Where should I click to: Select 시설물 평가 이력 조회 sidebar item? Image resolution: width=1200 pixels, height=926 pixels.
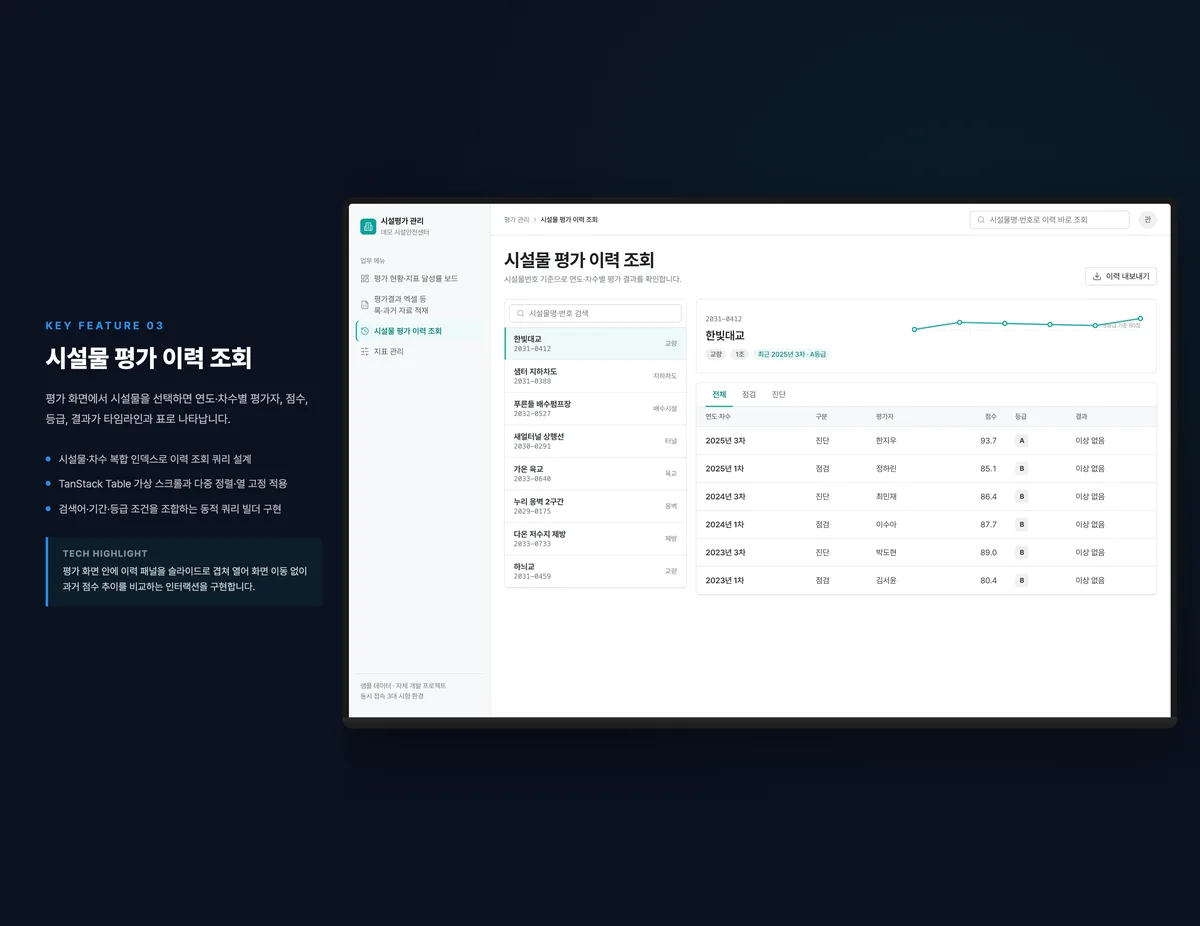click(419, 331)
